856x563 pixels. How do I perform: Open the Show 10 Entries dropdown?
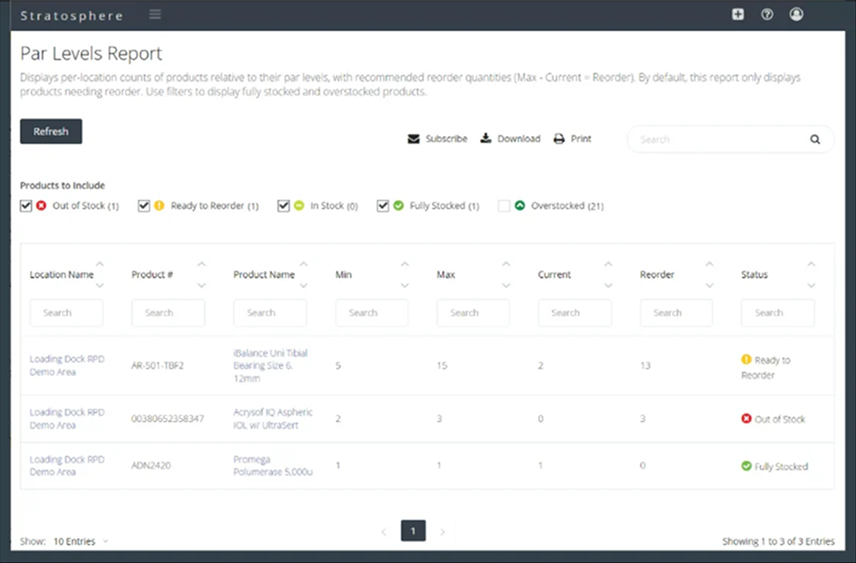tap(78, 541)
